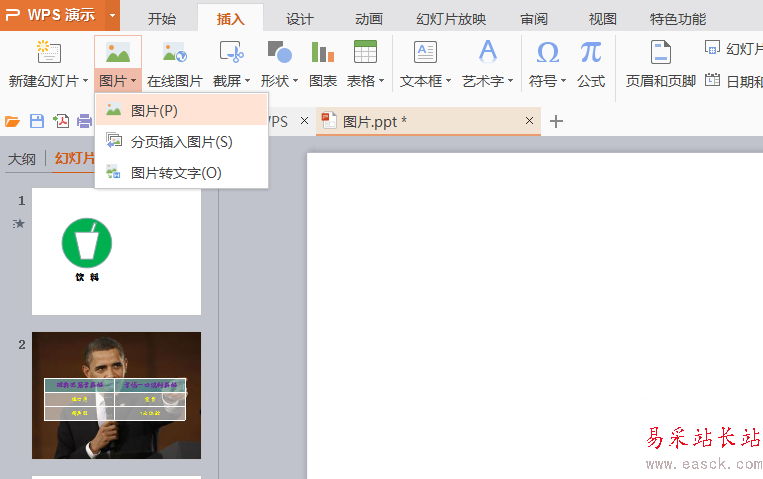Switch to the 视图 ribbon tab
Screen dimensions: 763x479
point(602,19)
